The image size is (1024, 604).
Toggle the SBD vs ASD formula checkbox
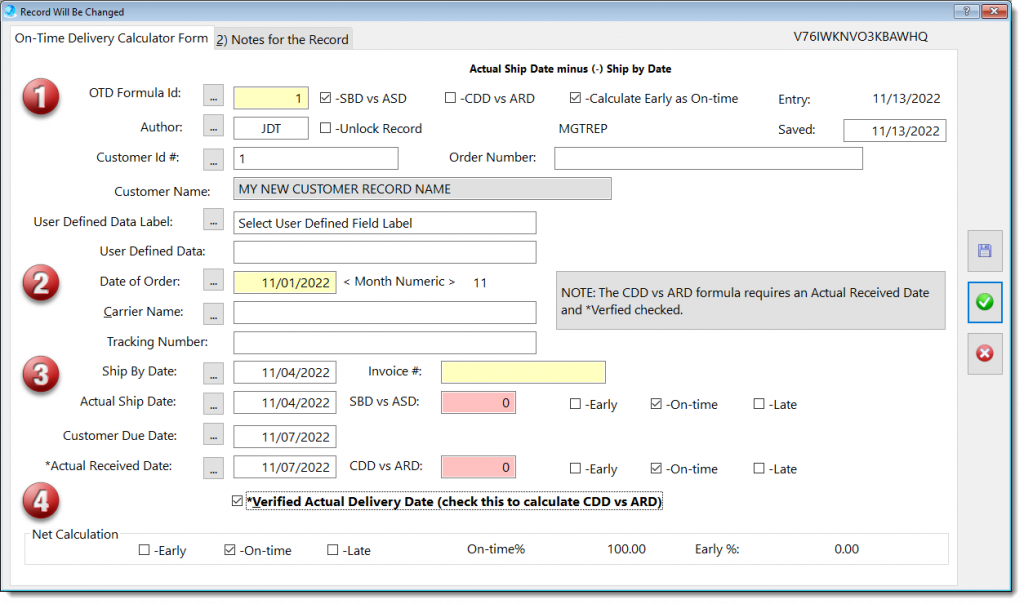(x=325, y=98)
